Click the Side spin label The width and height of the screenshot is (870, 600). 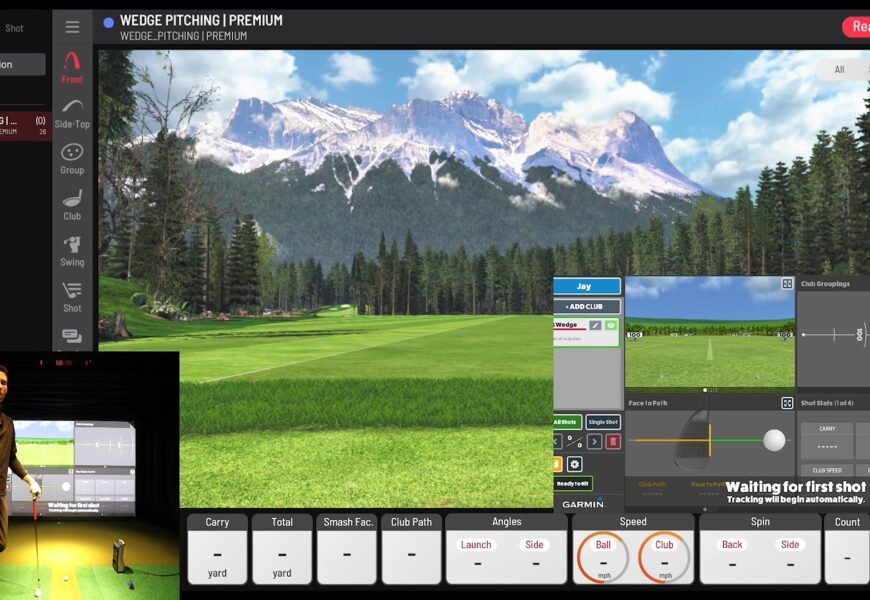click(x=790, y=544)
